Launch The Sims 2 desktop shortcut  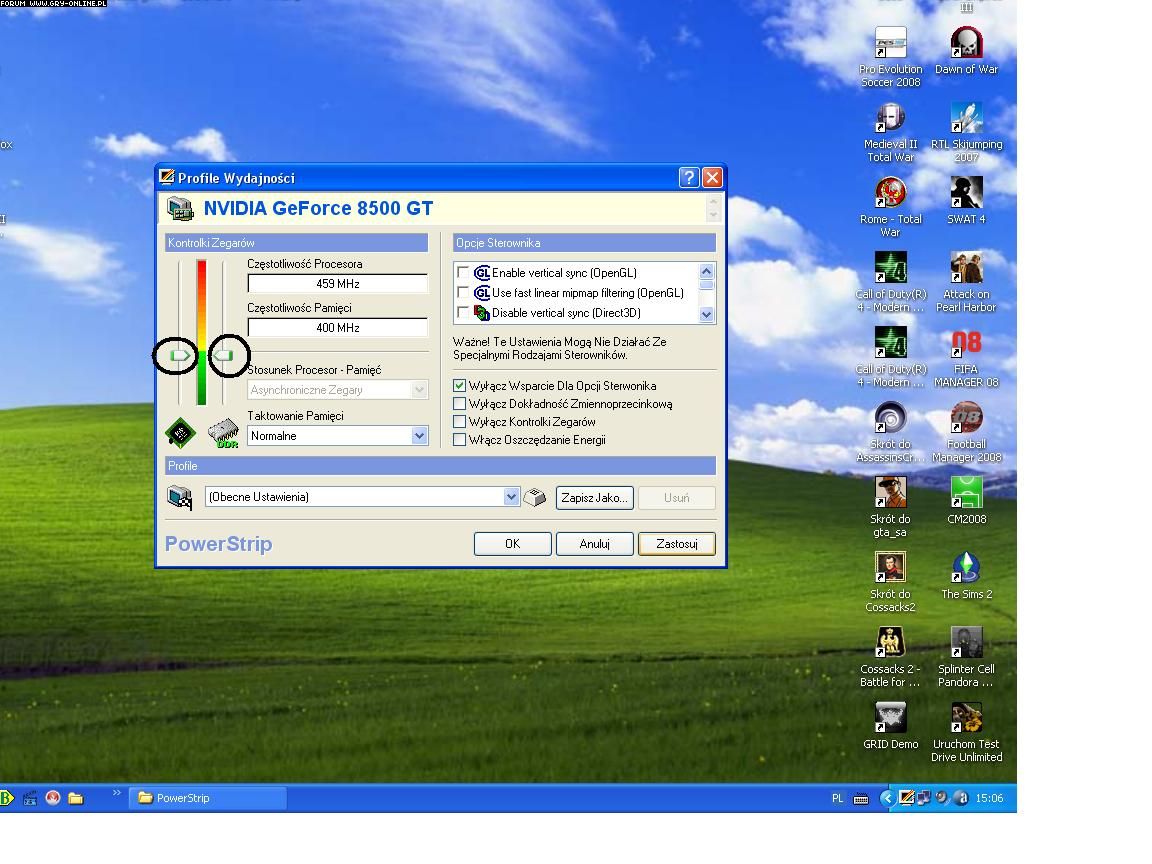(966, 570)
